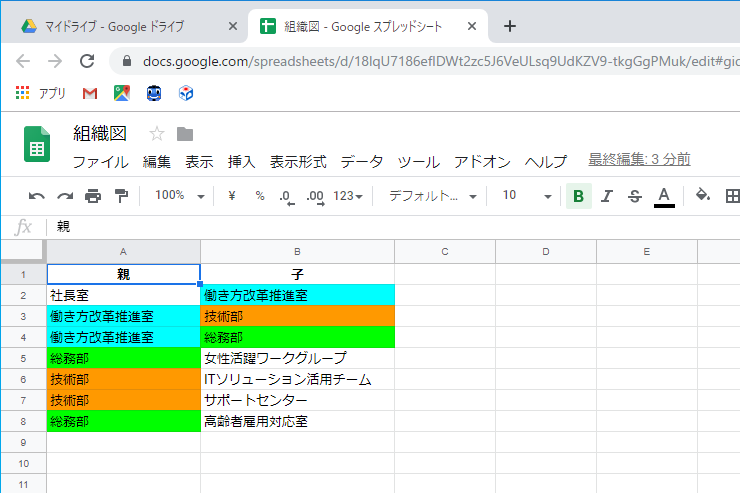
Task: Click the 最終編集: 3 分前 link
Action: [639, 159]
